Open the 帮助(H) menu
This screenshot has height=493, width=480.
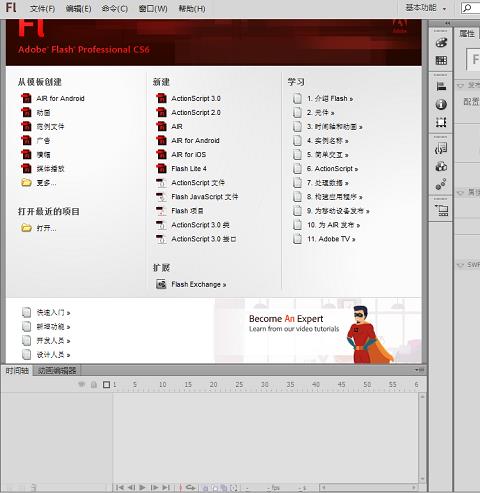pyautogui.click(x=192, y=8)
